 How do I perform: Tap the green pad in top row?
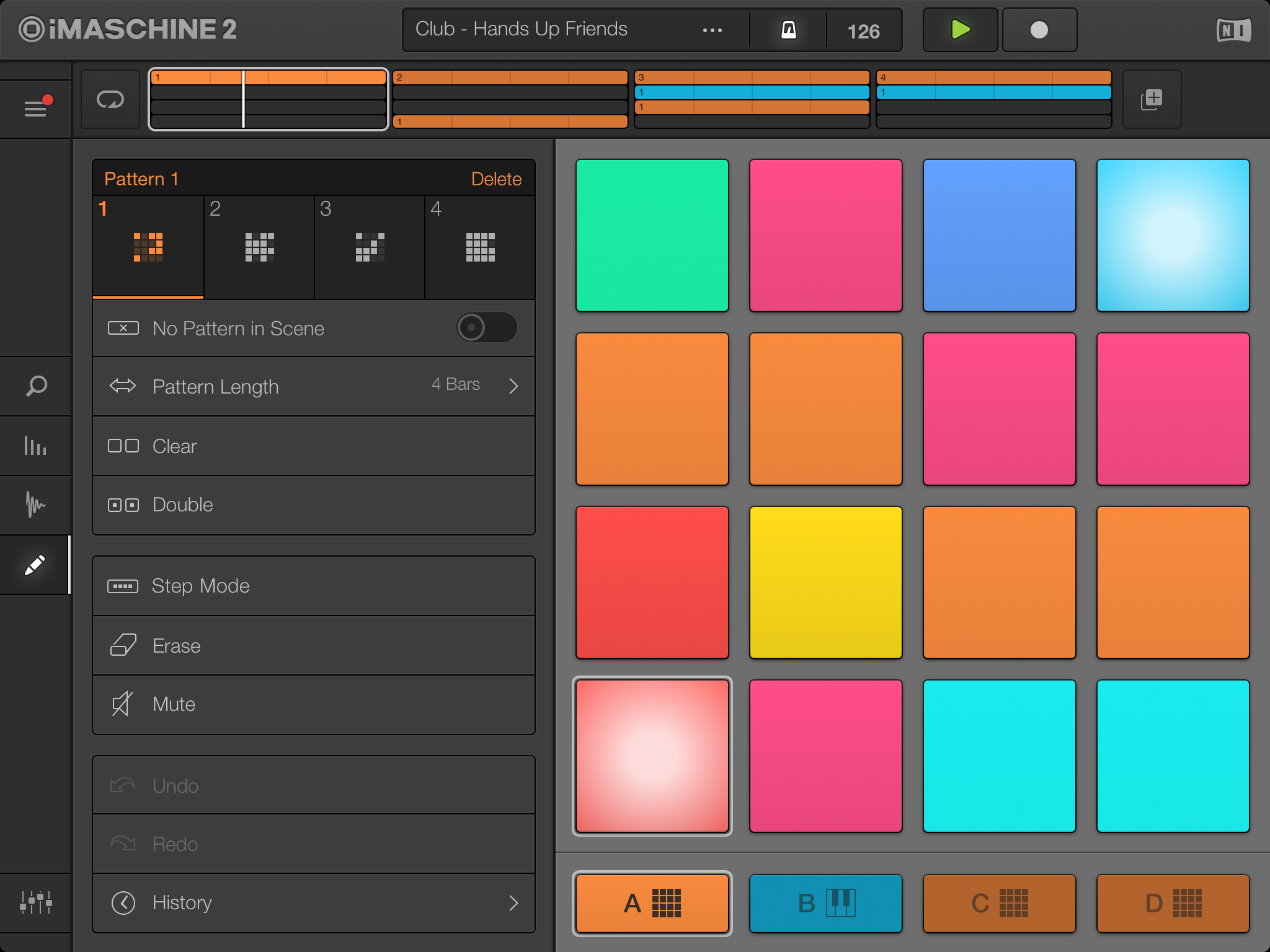pyautogui.click(x=652, y=236)
